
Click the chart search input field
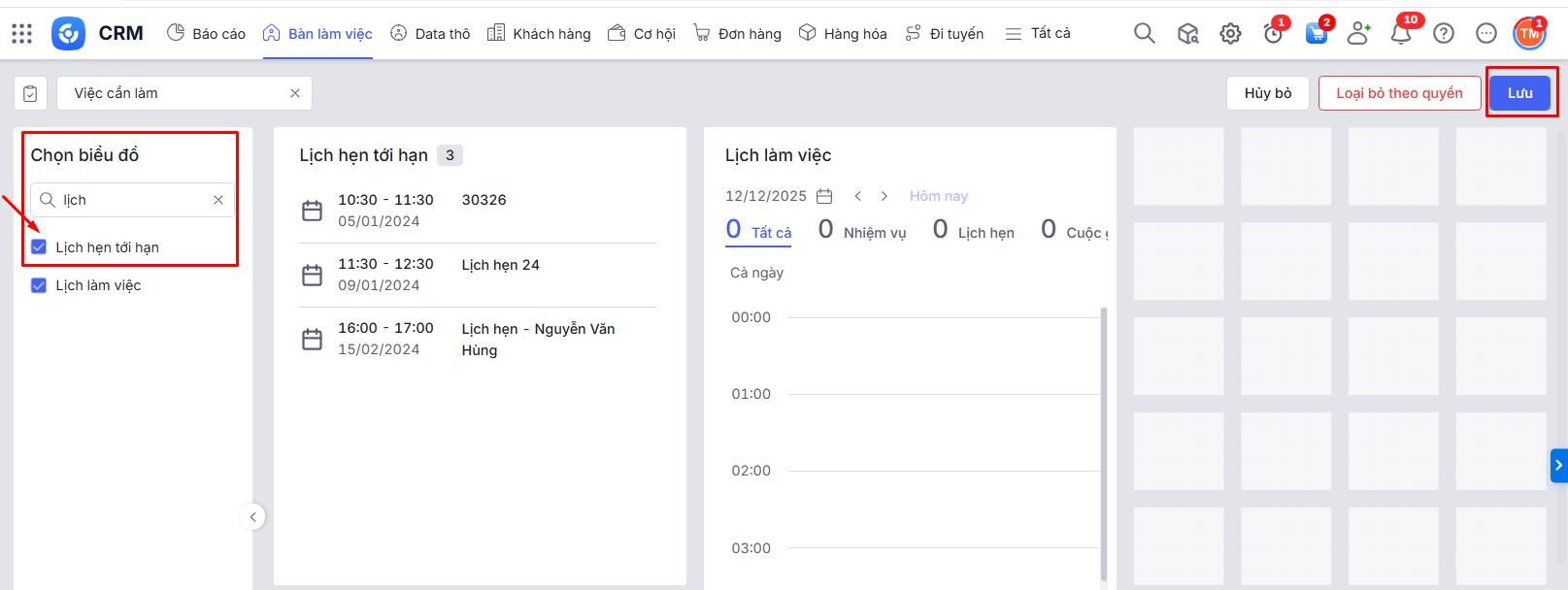tap(134, 200)
